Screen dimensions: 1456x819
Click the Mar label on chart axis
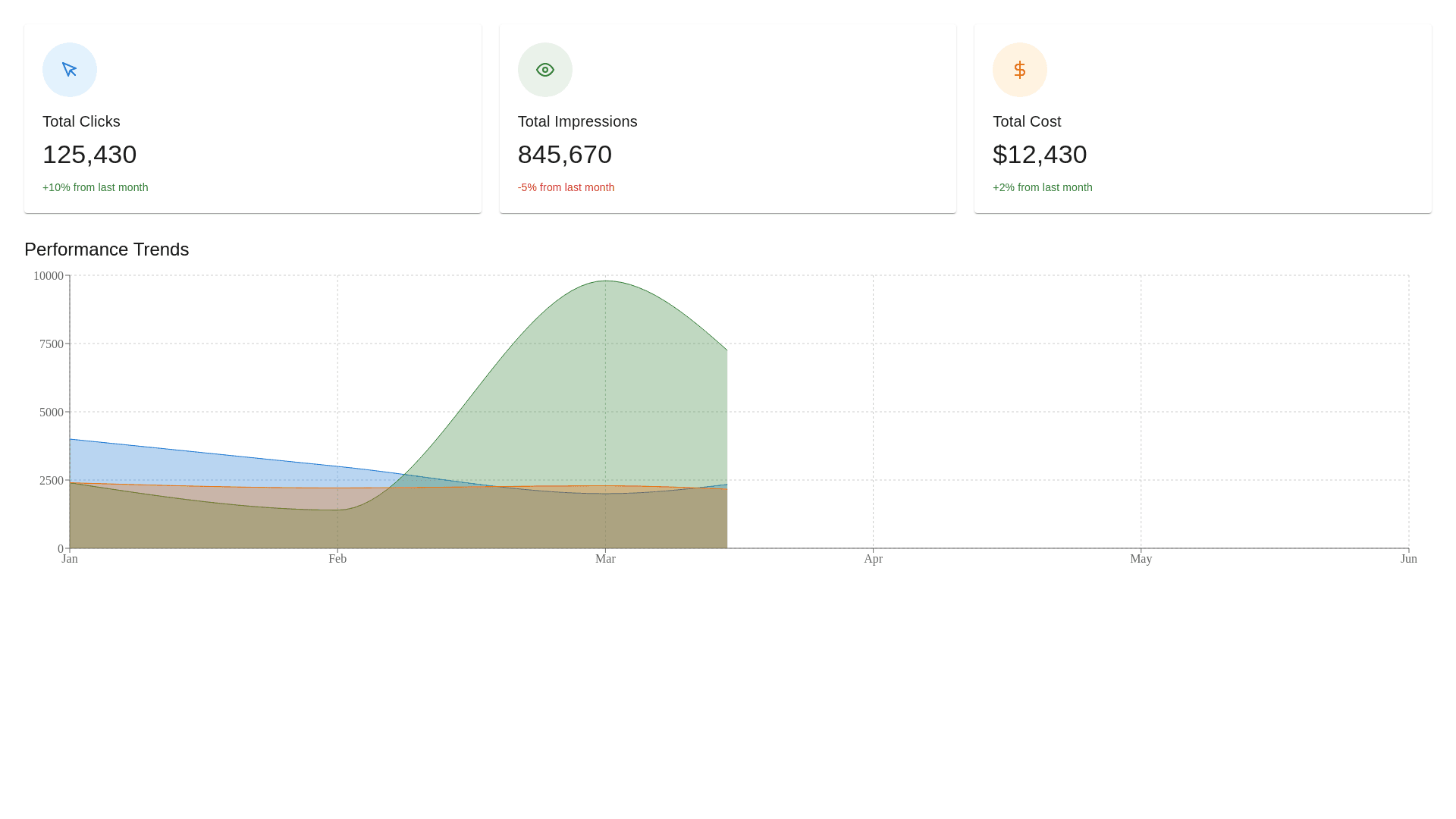[605, 559]
